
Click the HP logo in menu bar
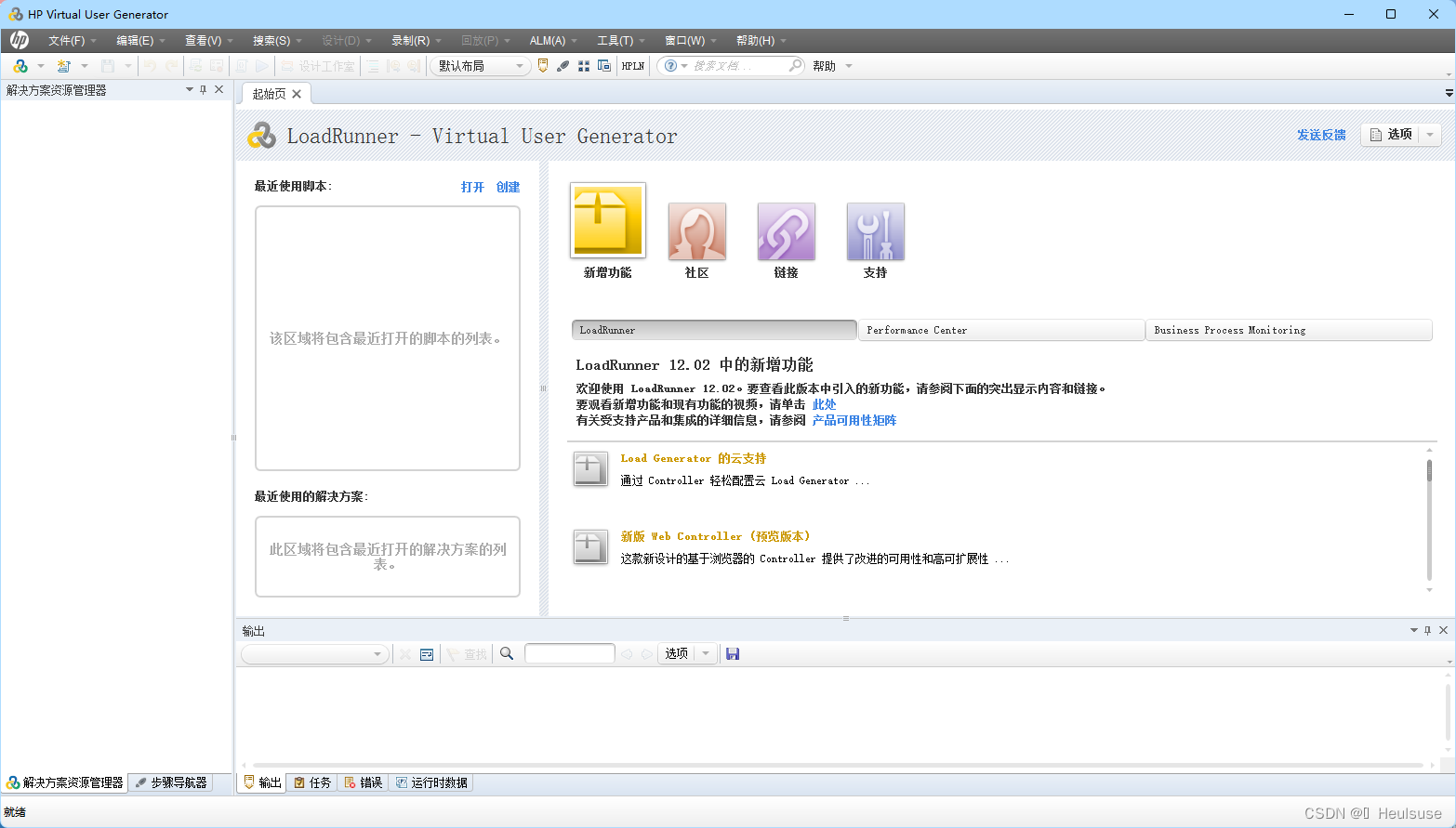click(20, 40)
